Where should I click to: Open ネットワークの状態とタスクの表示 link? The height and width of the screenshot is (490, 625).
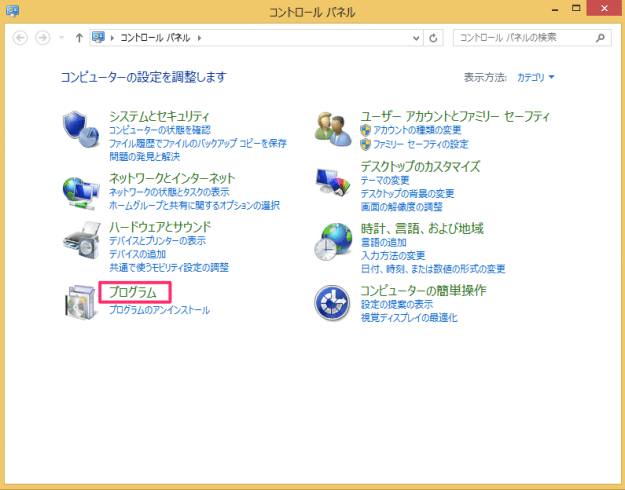point(169,192)
